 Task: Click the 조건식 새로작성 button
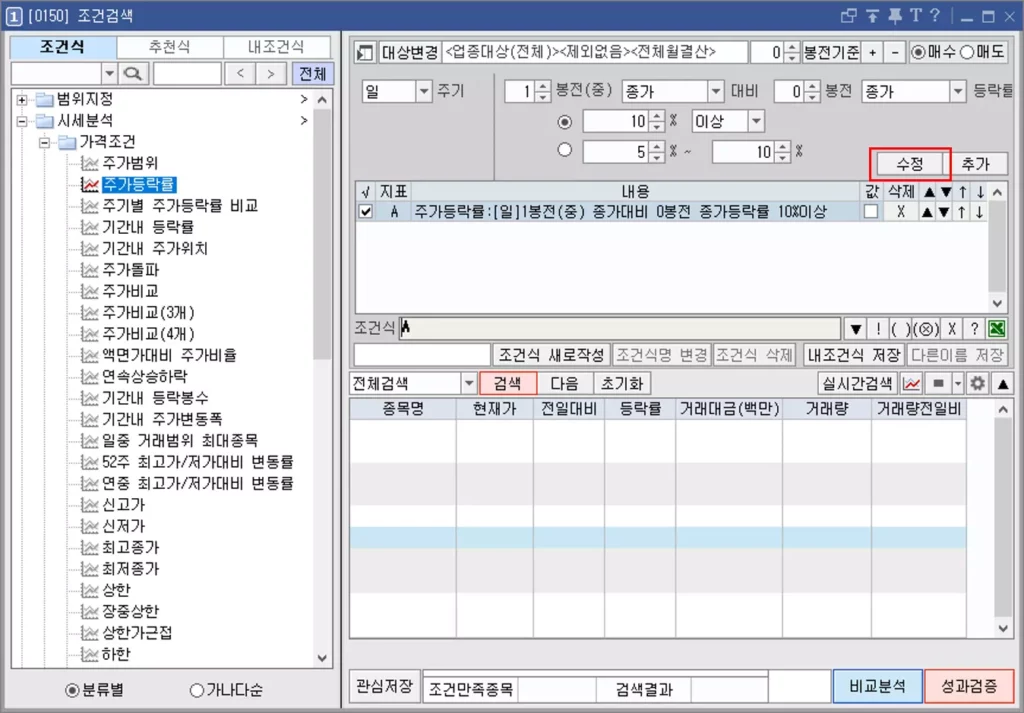pyautogui.click(x=551, y=355)
